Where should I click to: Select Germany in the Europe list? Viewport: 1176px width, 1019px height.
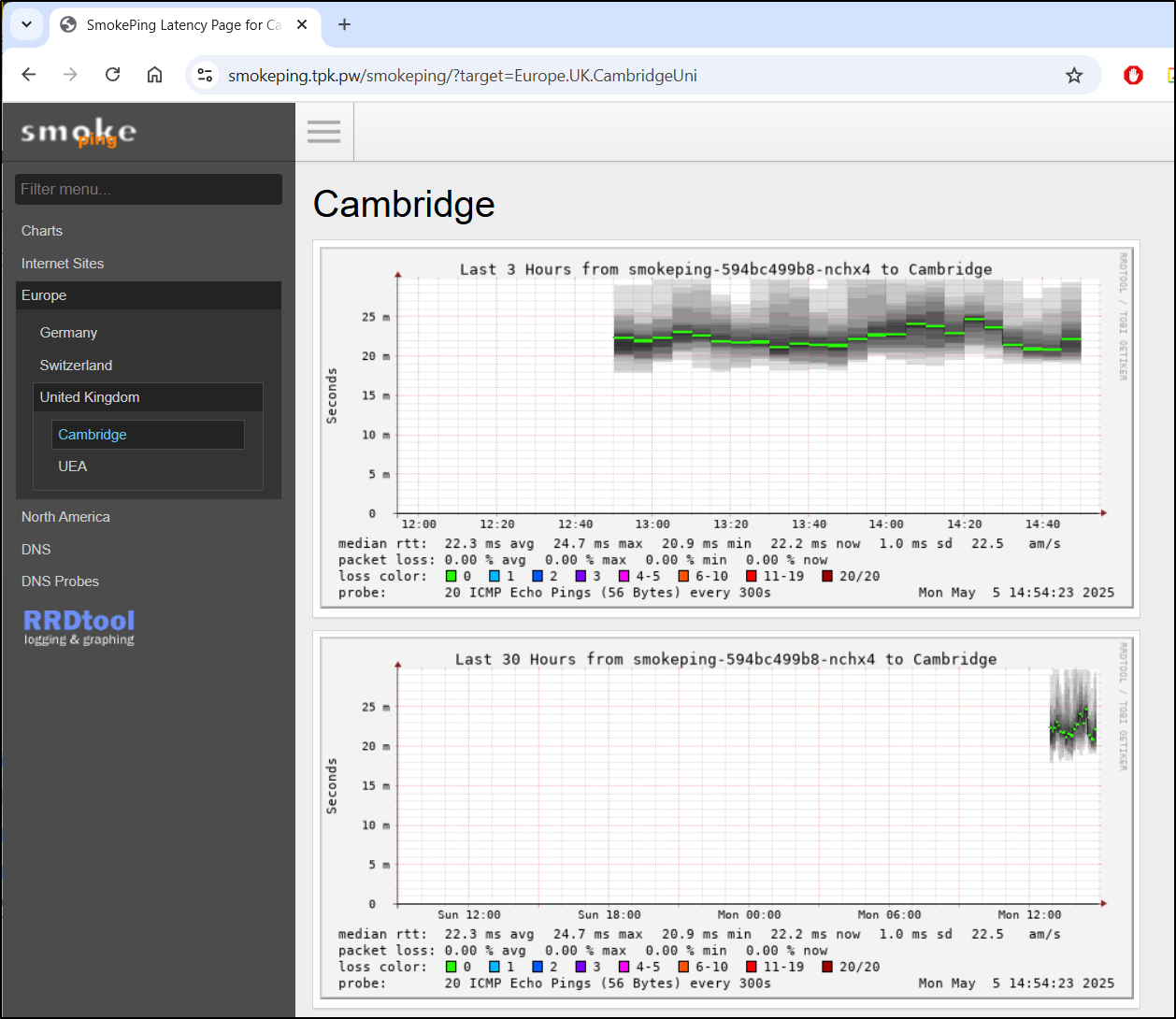pyautogui.click(x=68, y=333)
